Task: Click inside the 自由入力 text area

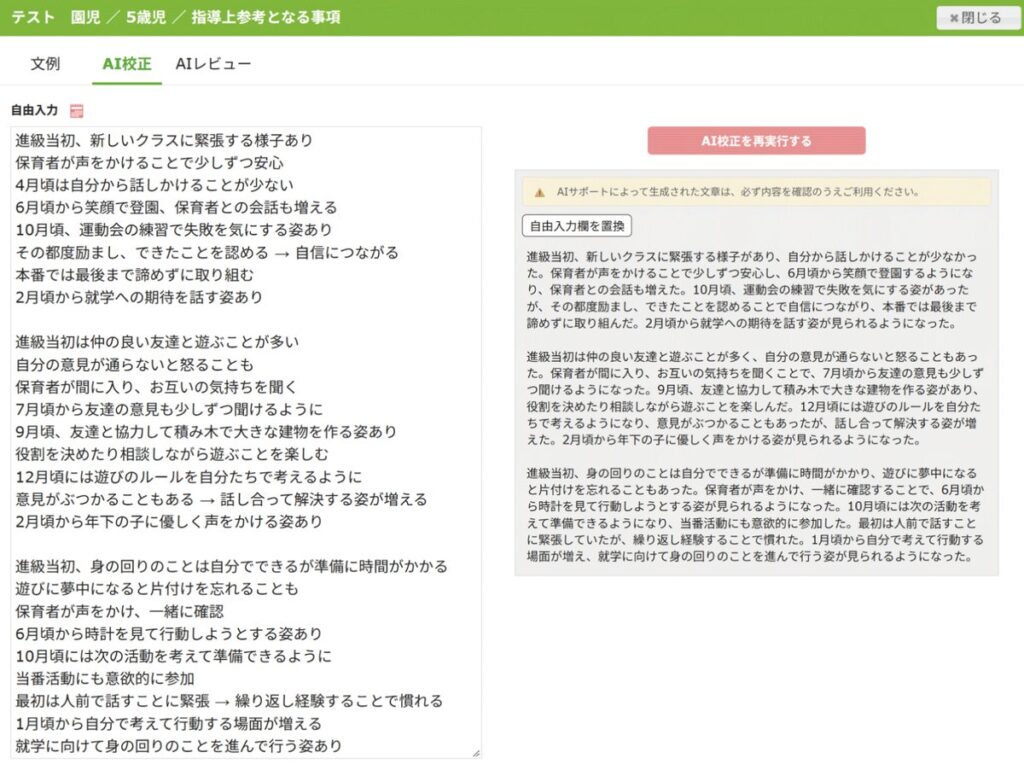Action: [246, 442]
